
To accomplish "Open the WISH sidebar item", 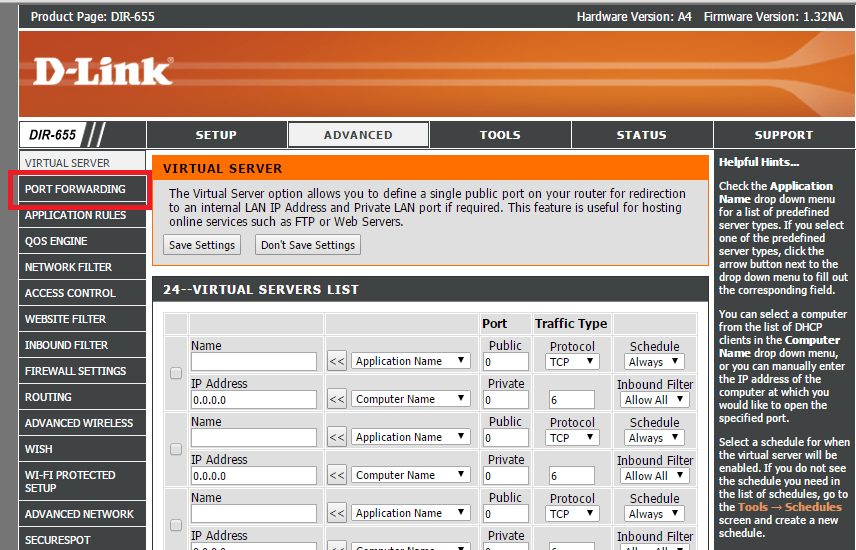I will coord(82,449).
